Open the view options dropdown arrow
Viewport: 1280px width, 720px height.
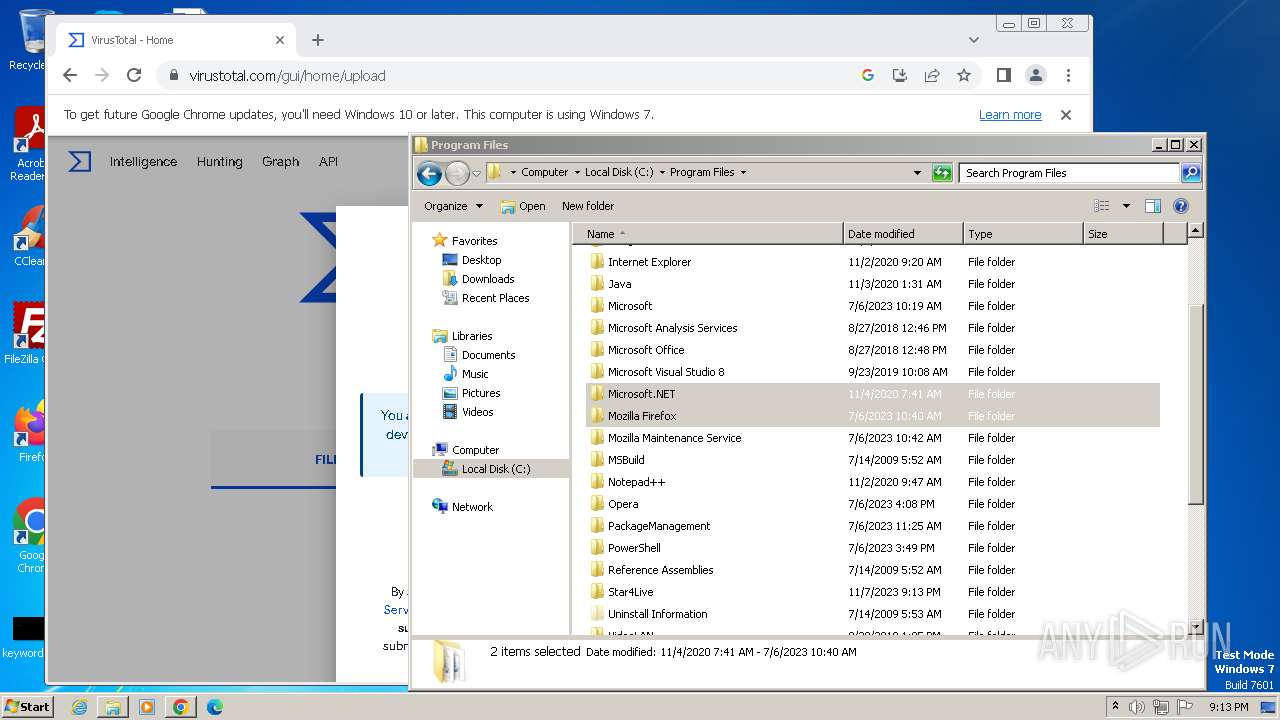click(1126, 206)
